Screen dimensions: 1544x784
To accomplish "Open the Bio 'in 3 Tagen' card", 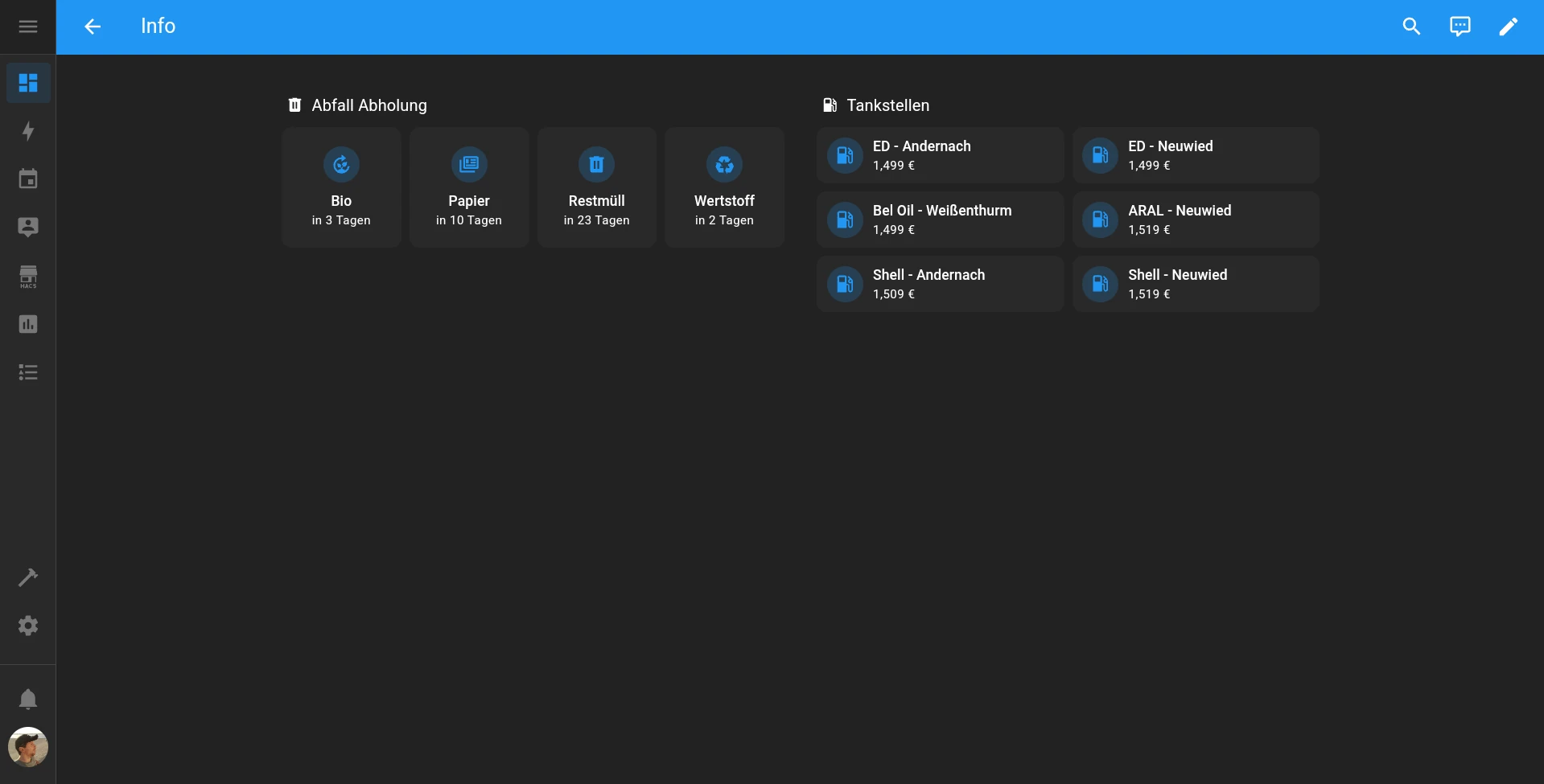I will tap(341, 187).
